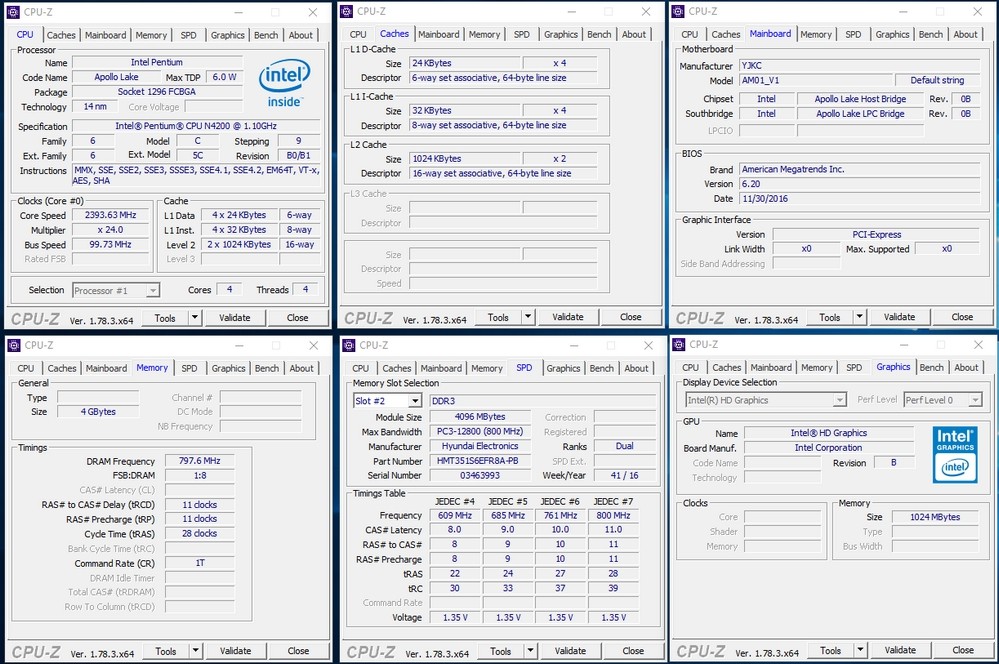Screen dimensions: 999x664
Task: Click the CPU-Z title bar icon of the Memory window
Action: pos(13,345)
